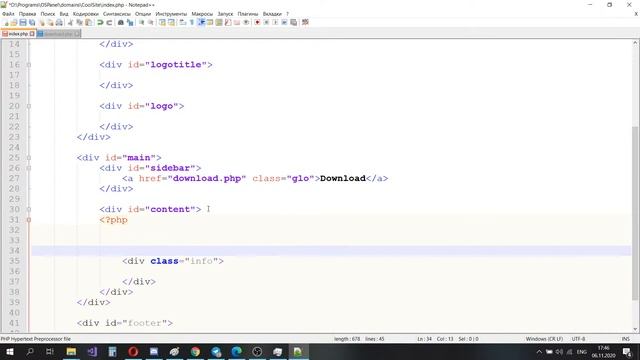Click the Cut scissors icon
Image resolution: width=640 pixels, height=360 pixels.
pos(70,22)
